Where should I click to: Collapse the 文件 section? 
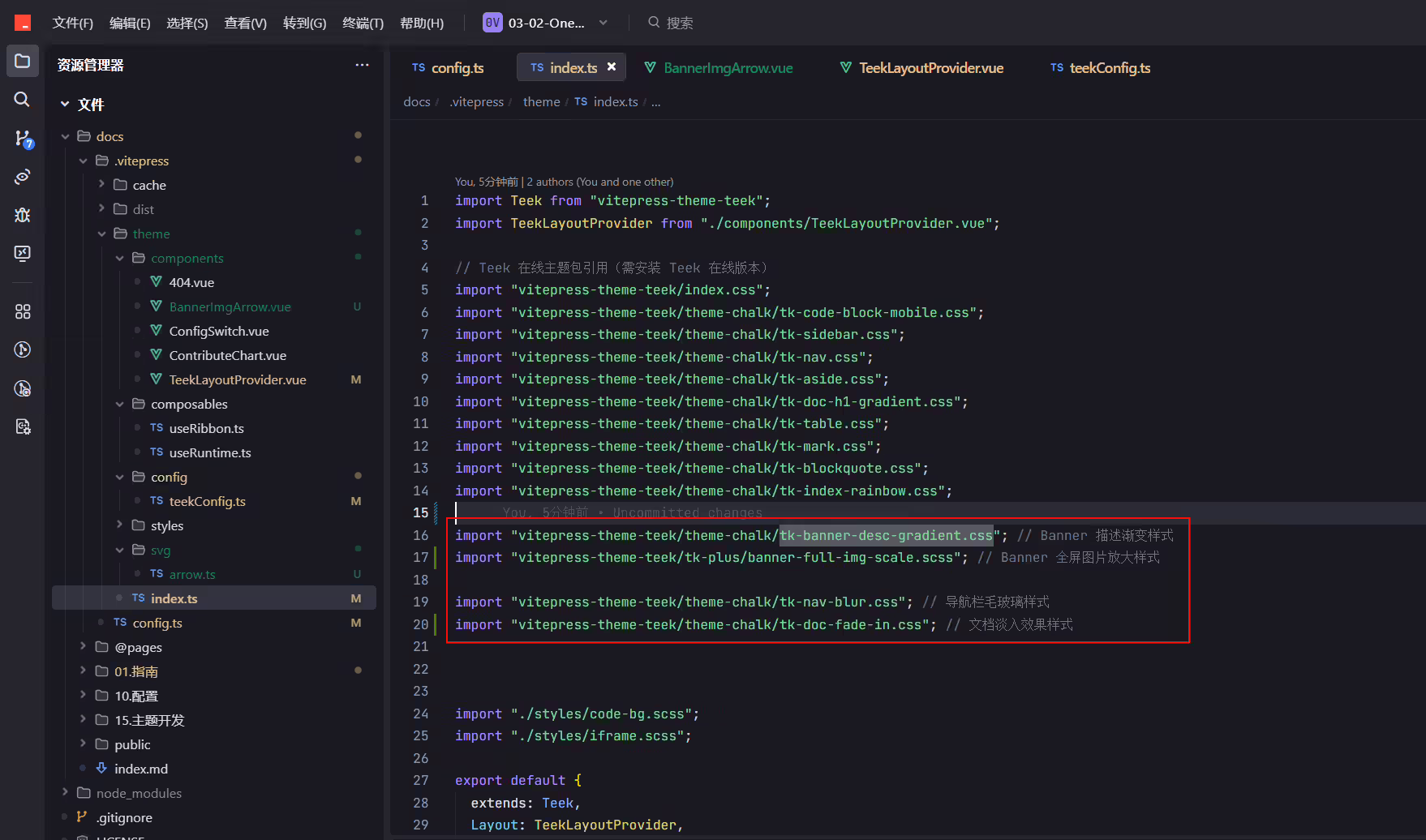65,104
